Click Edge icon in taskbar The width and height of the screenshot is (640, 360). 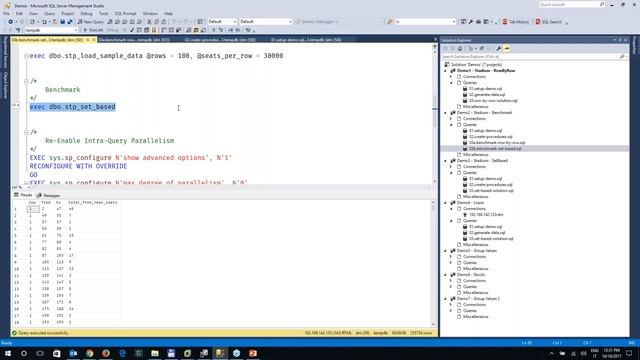[x=122, y=353]
